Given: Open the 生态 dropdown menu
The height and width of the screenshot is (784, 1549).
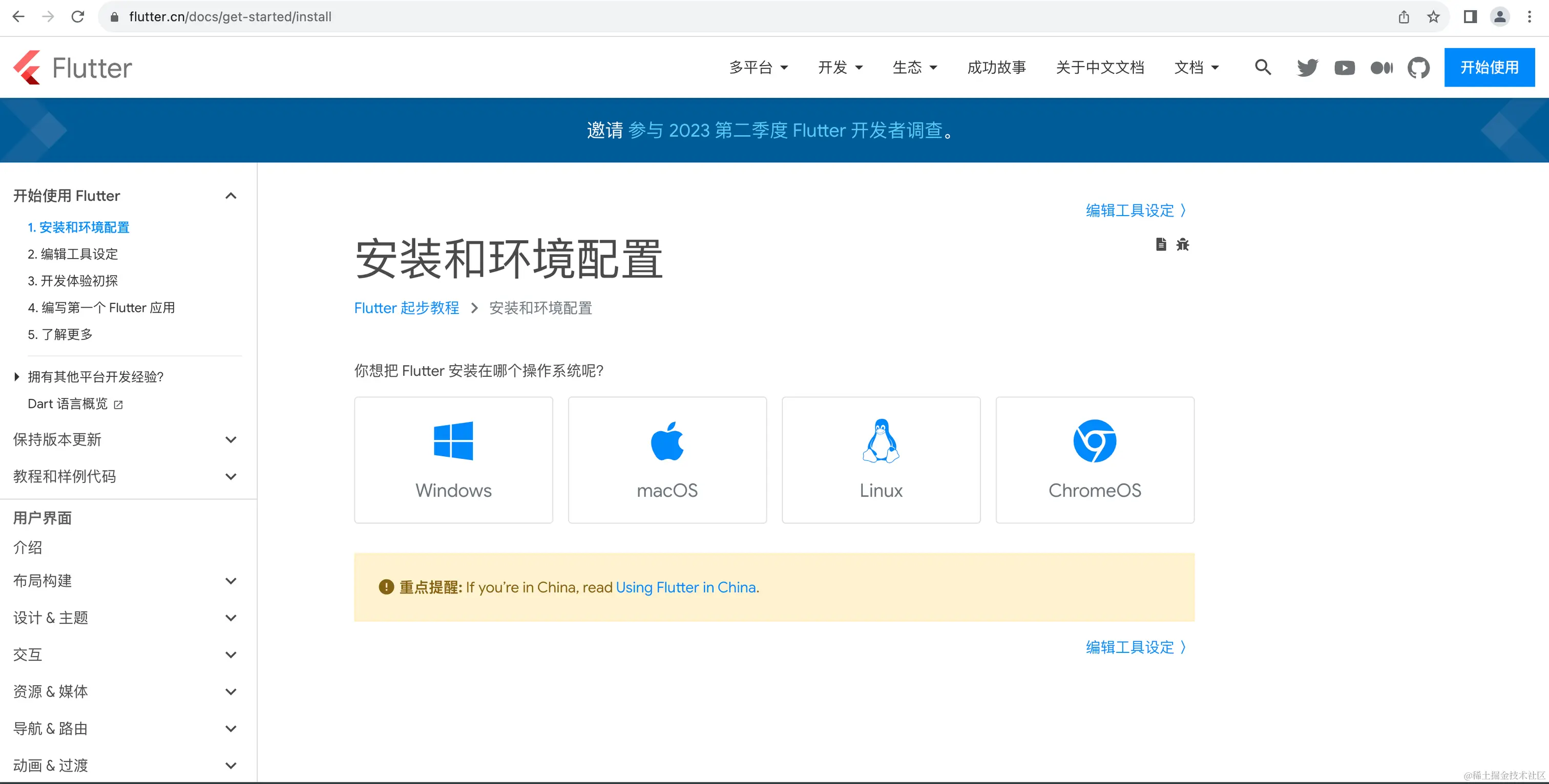Looking at the screenshot, I should (x=915, y=67).
